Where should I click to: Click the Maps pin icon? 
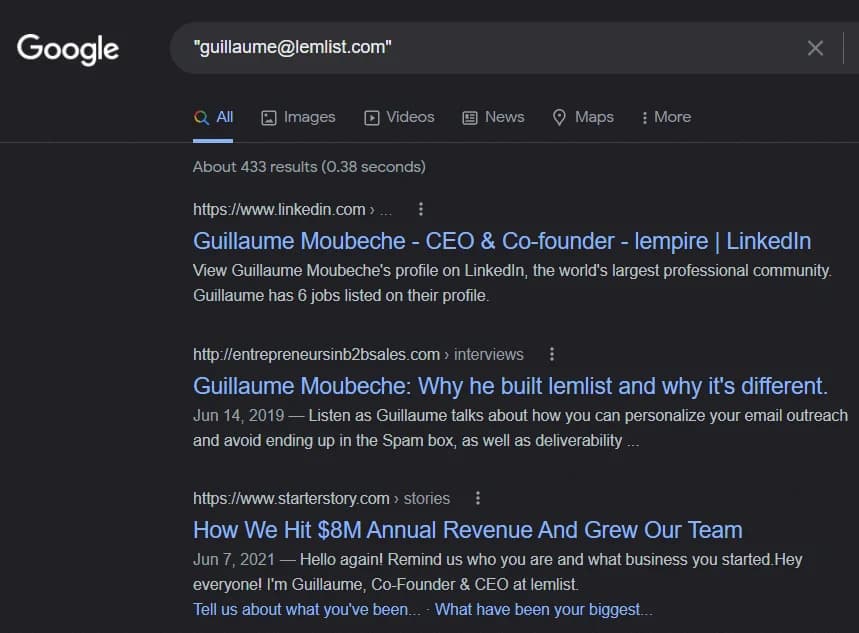(559, 117)
